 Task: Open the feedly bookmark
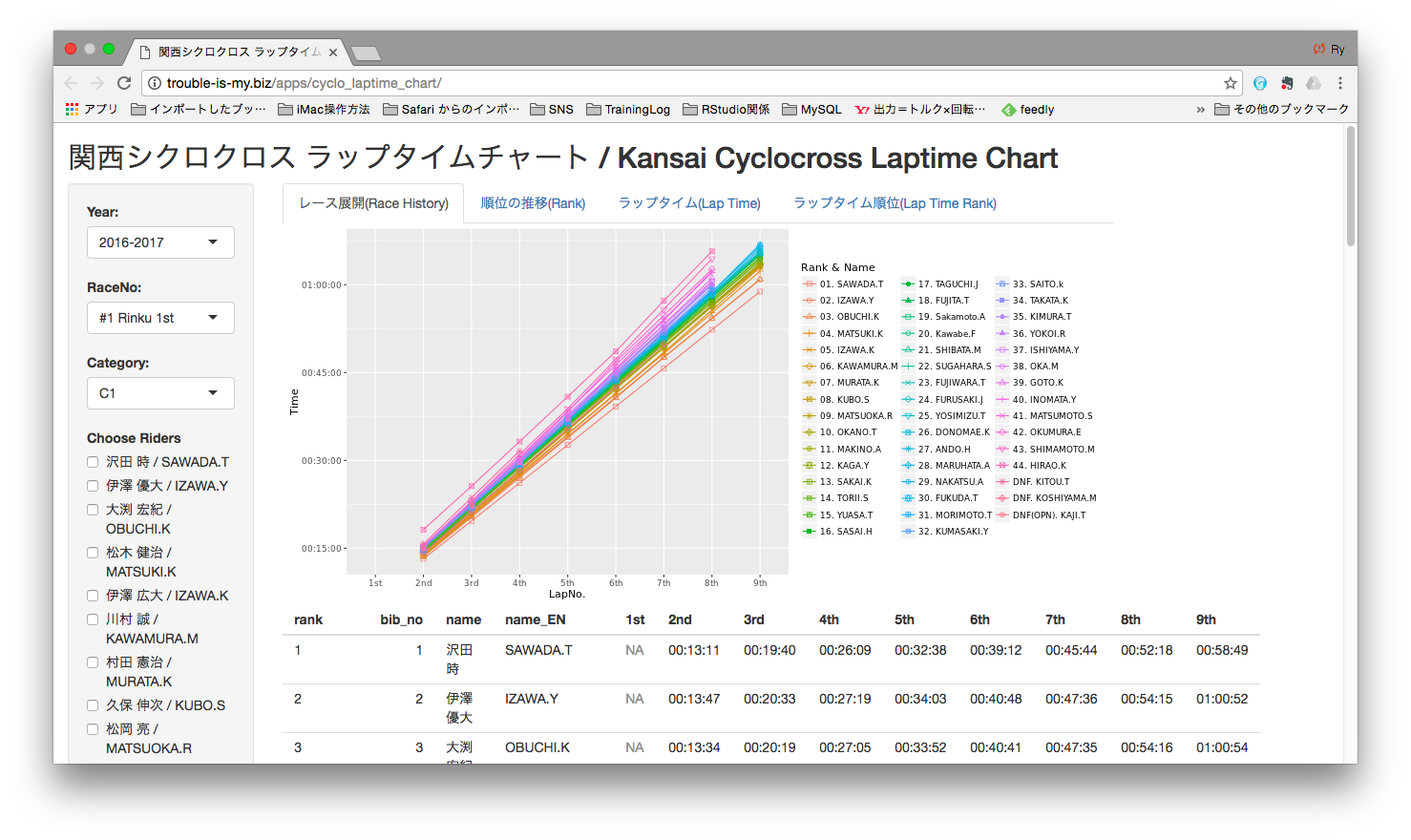pyautogui.click(x=1028, y=110)
